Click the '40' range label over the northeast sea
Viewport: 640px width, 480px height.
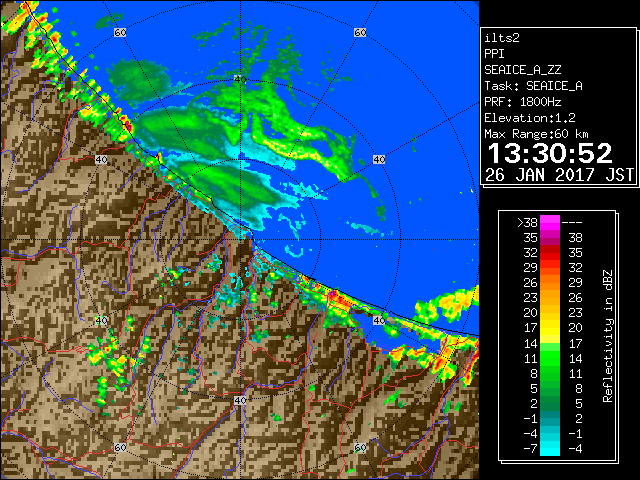click(x=379, y=159)
